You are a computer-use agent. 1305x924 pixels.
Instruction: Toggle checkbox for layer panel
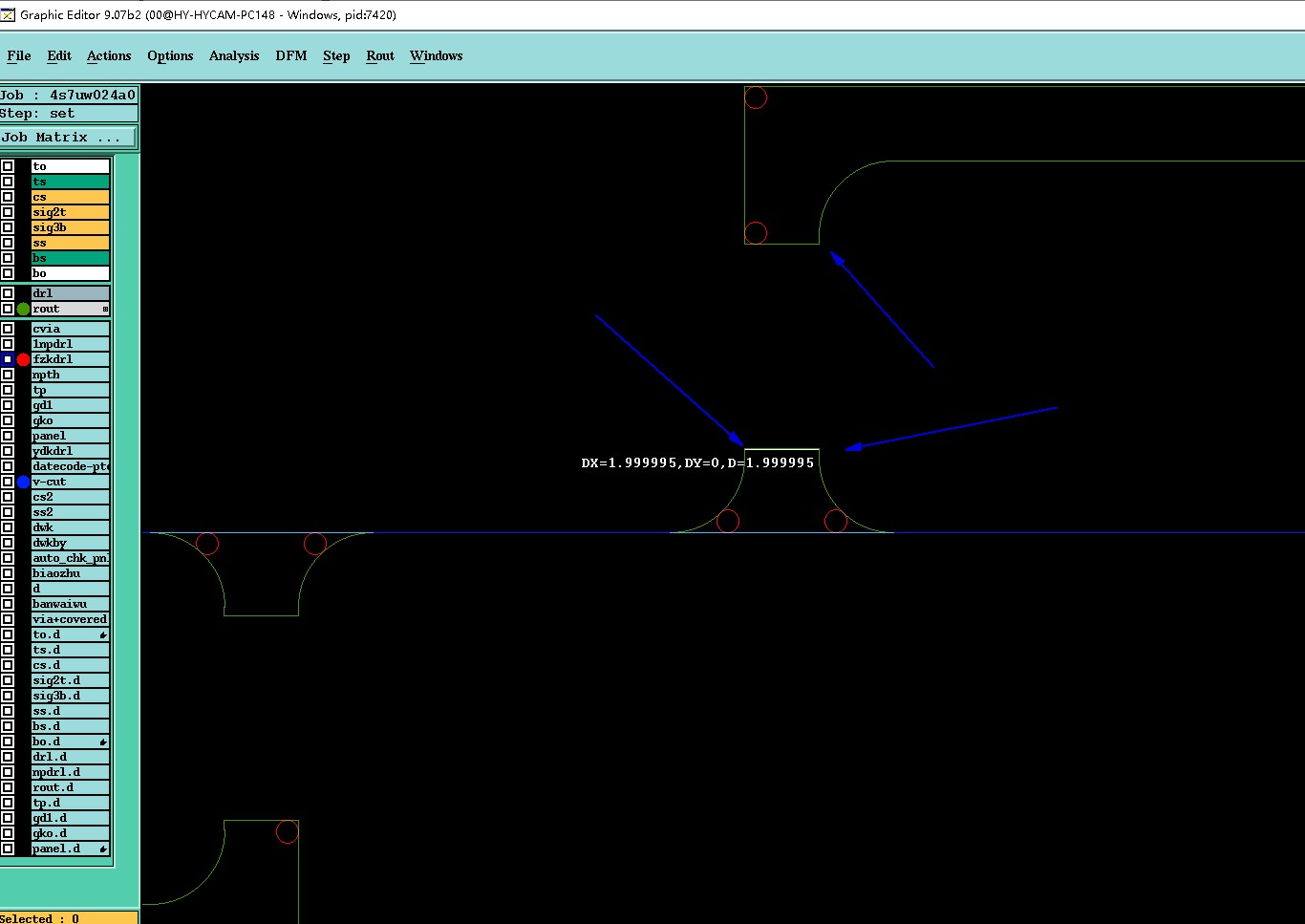click(8, 436)
